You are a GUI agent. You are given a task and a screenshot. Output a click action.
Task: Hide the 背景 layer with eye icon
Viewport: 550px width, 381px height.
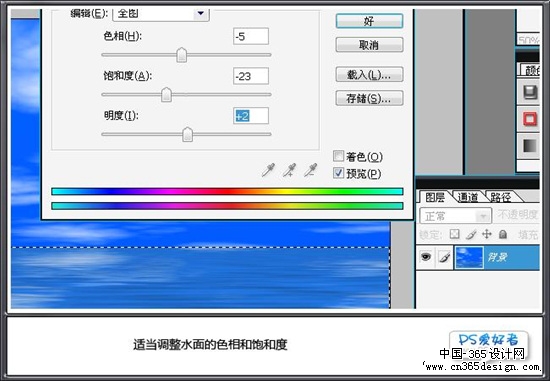(x=426, y=257)
